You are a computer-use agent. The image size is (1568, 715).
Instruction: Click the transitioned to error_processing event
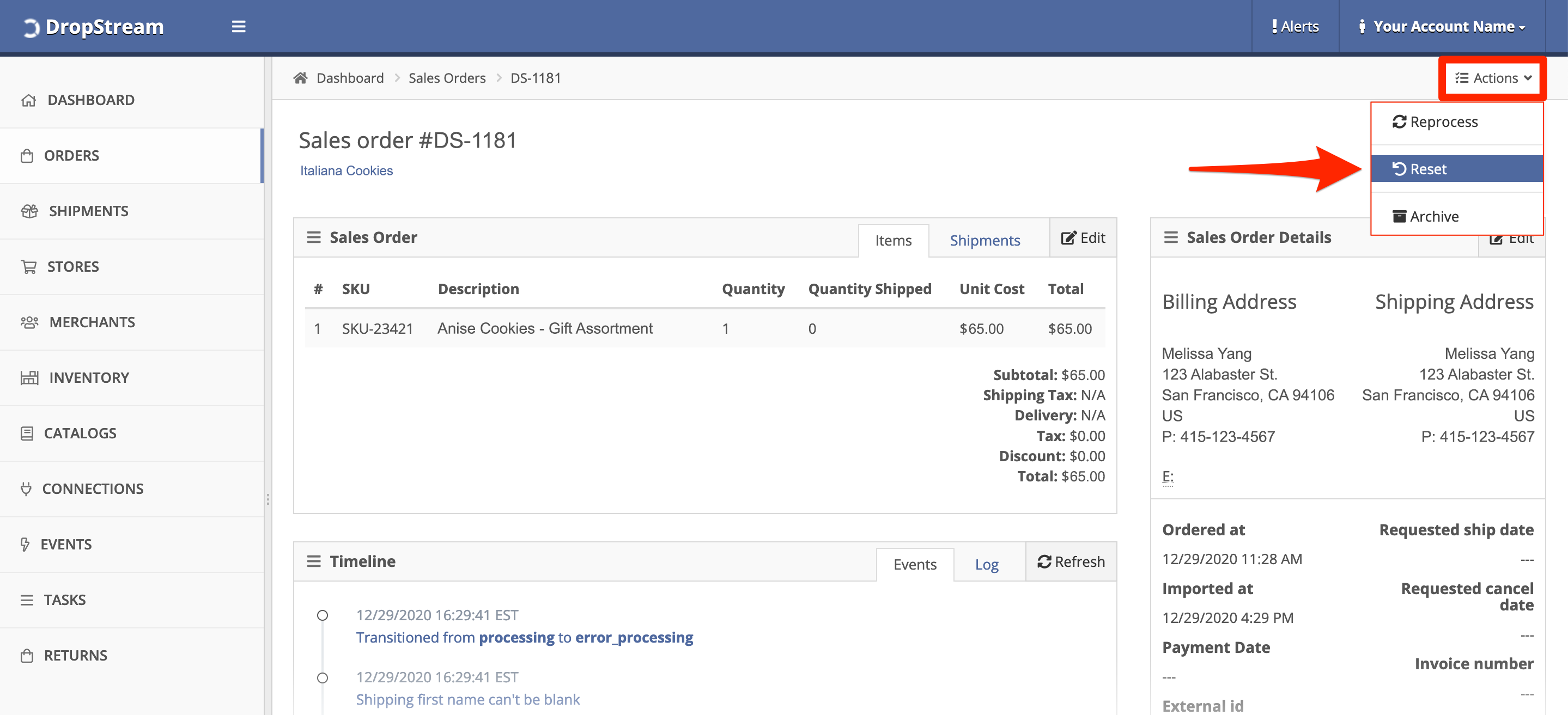click(x=524, y=637)
